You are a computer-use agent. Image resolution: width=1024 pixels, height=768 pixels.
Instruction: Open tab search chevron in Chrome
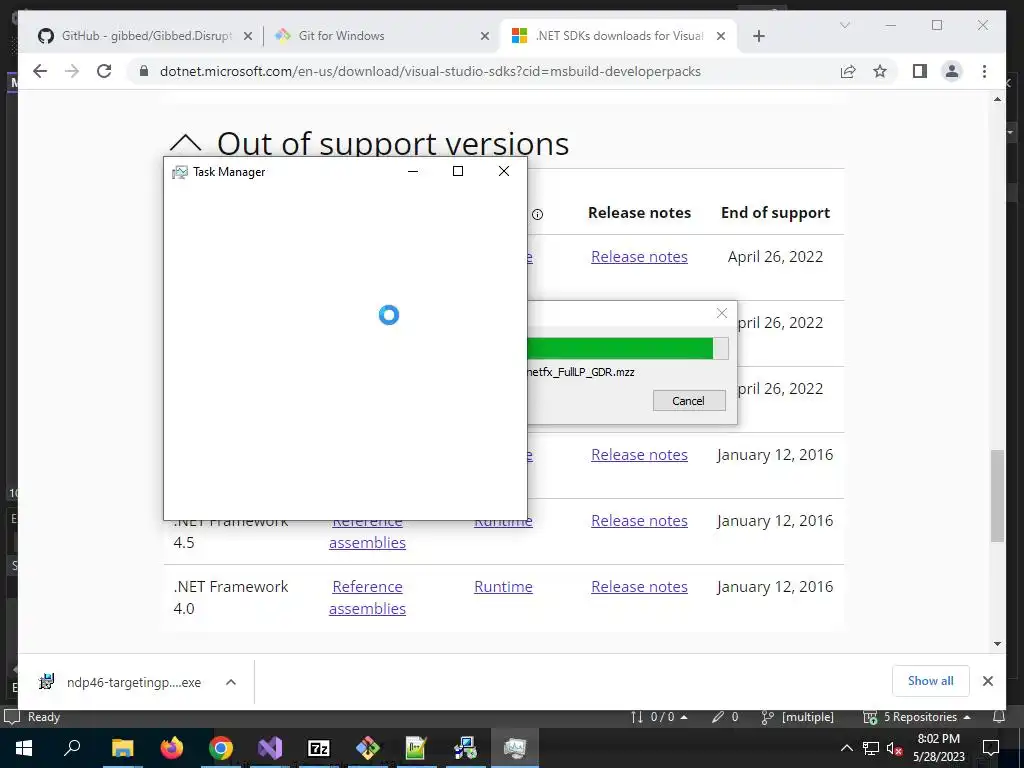[x=844, y=25]
